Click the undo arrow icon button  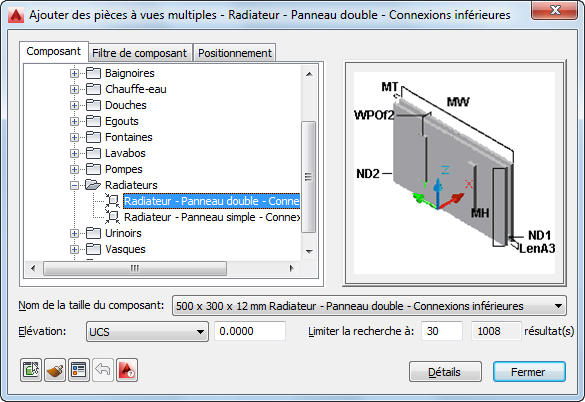click(x=103, y=370)
